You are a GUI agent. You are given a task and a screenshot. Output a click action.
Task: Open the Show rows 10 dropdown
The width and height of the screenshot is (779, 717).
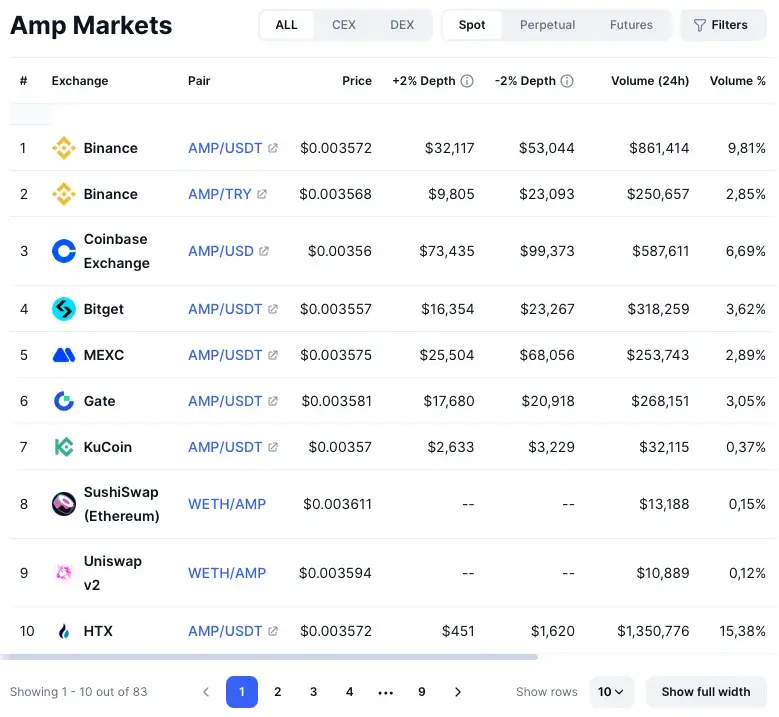pyautogui.click(x=612, y=692)
